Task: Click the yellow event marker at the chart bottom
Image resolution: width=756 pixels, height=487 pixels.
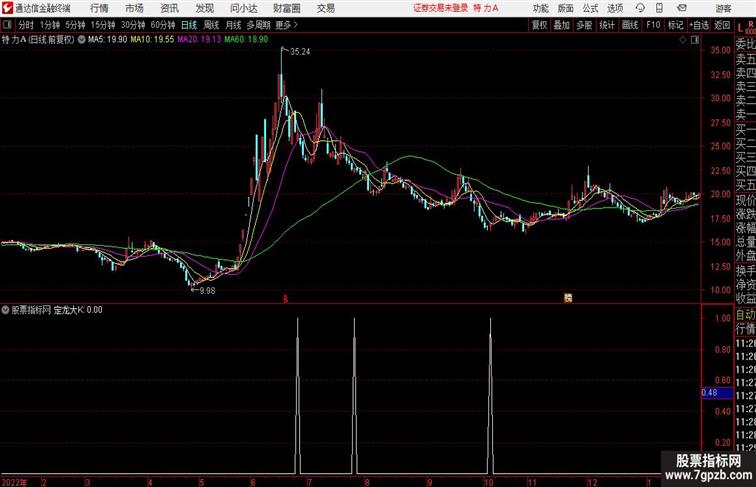Action: tap(568, 298)
